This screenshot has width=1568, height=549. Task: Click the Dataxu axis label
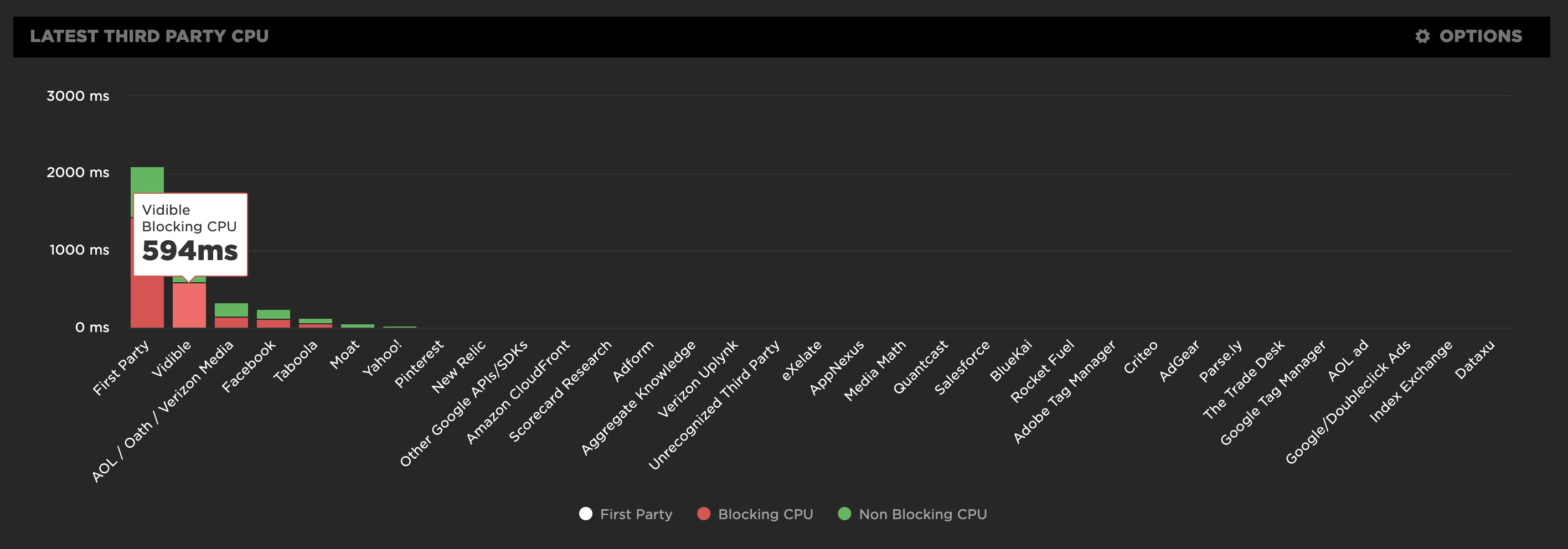(1475, 359)
